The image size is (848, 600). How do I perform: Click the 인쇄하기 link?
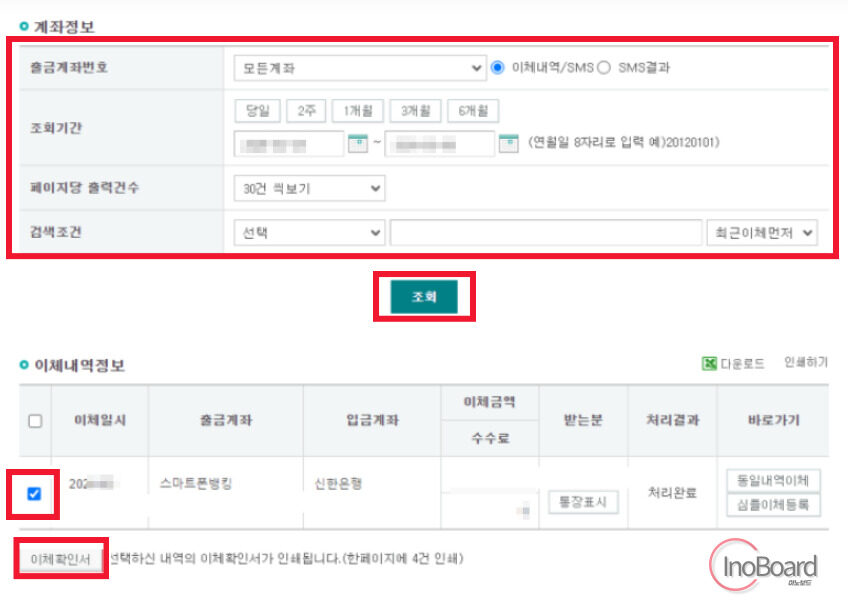806,362
